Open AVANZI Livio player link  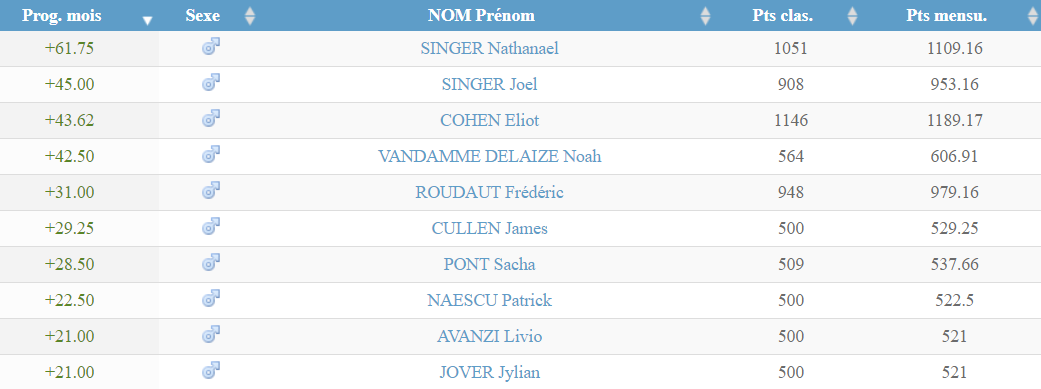pos(489,337)
